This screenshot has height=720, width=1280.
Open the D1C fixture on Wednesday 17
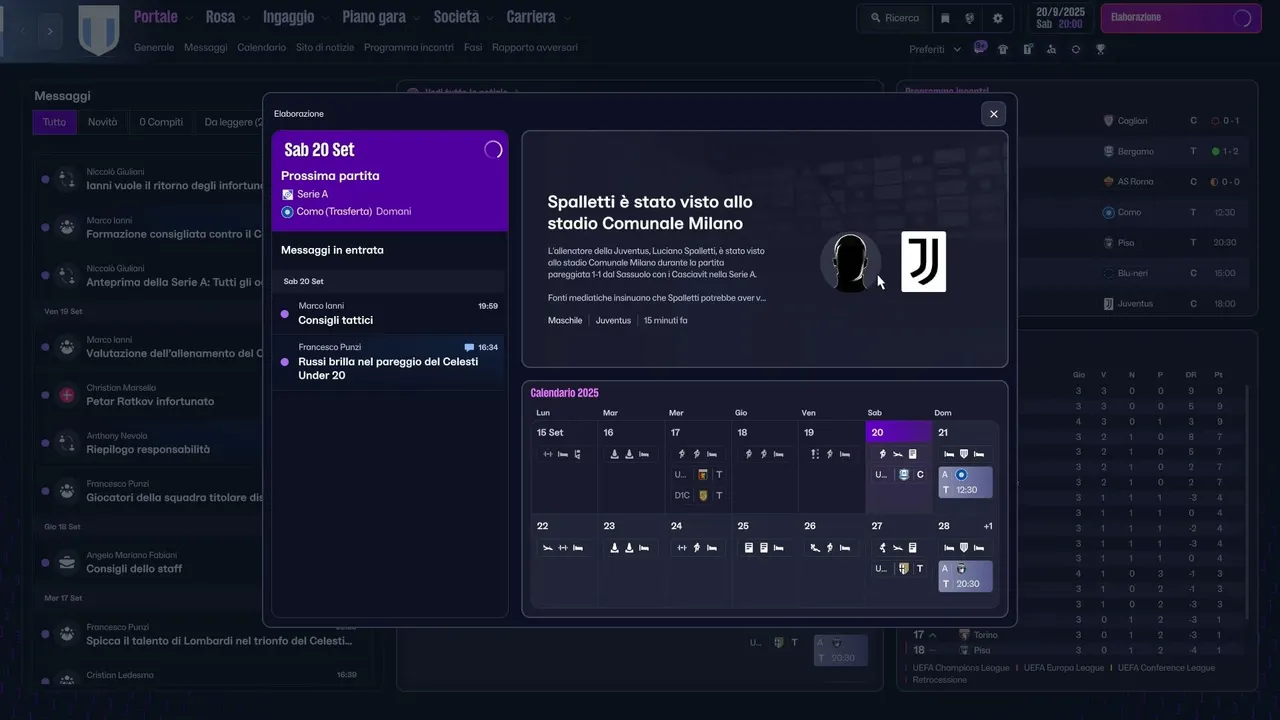click(698, 495)
